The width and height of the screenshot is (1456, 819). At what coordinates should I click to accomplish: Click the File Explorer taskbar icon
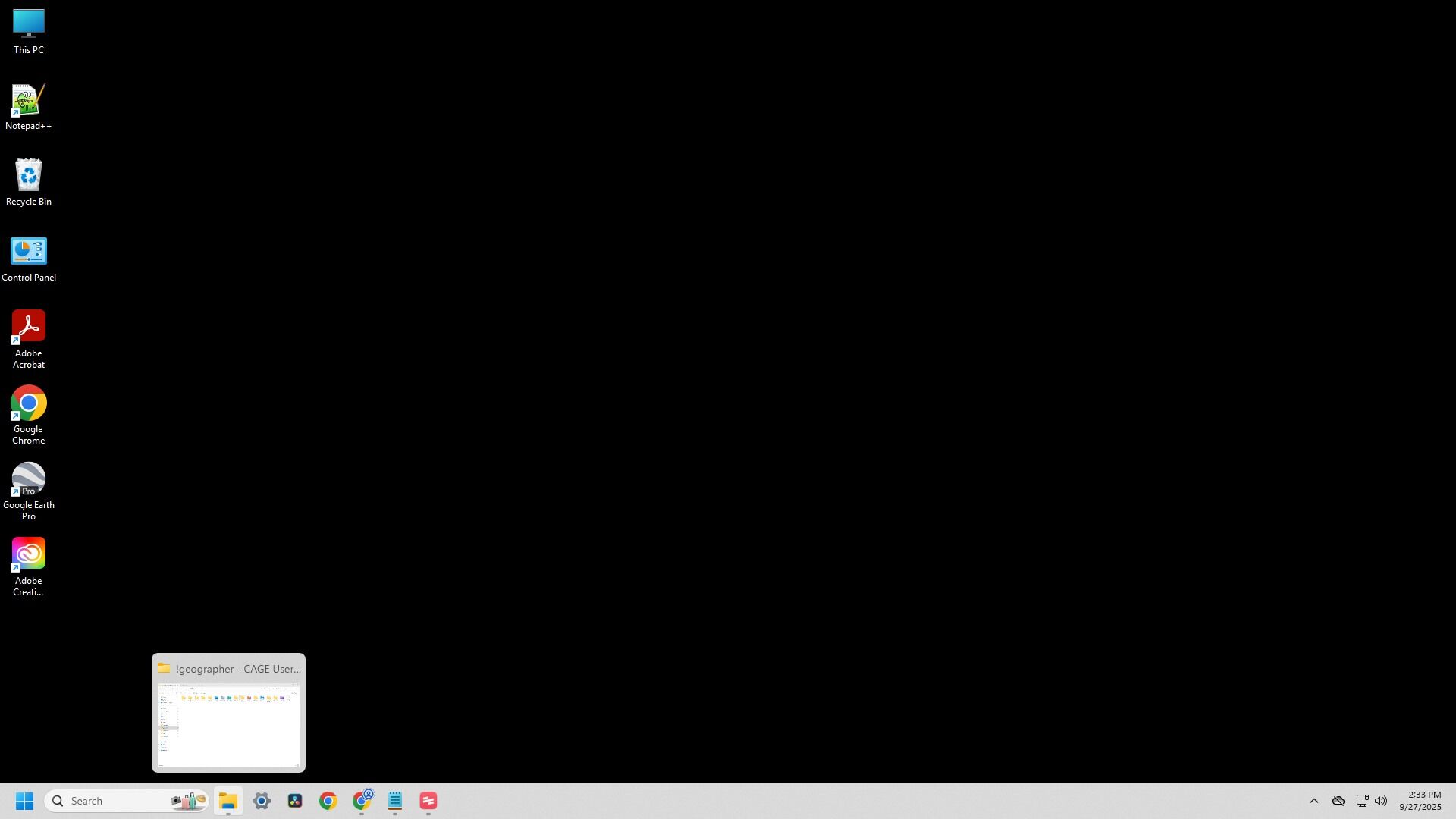(228, 801)
